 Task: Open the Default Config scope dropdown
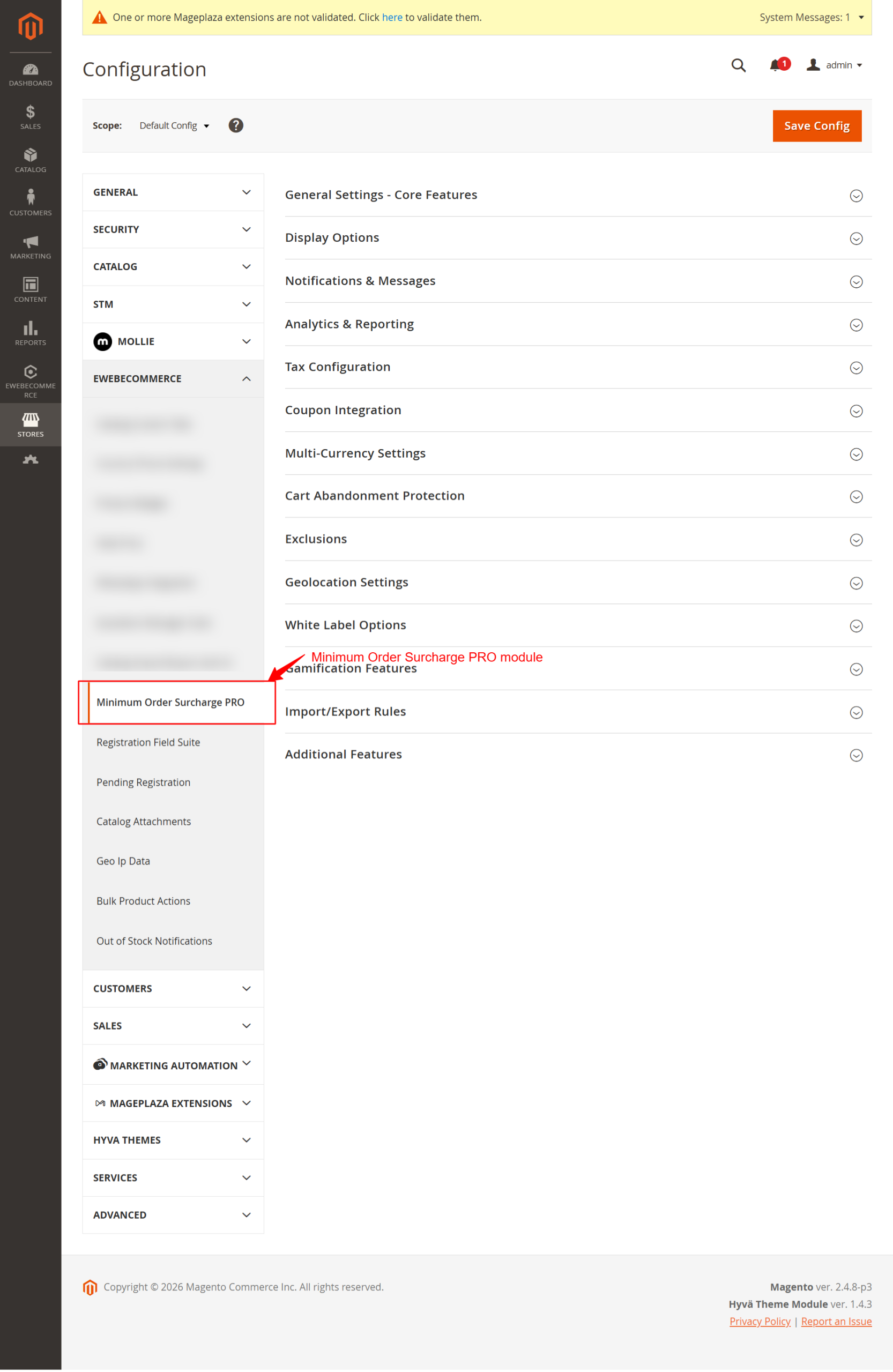174,125
